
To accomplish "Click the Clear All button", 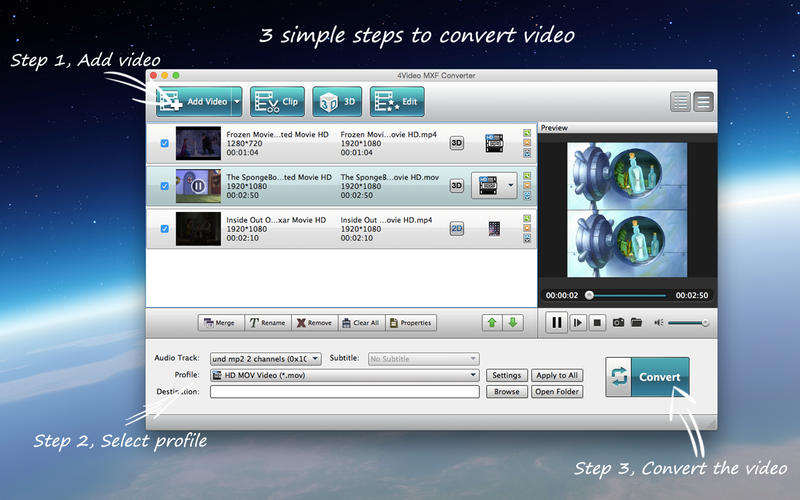I will point(359,323).
